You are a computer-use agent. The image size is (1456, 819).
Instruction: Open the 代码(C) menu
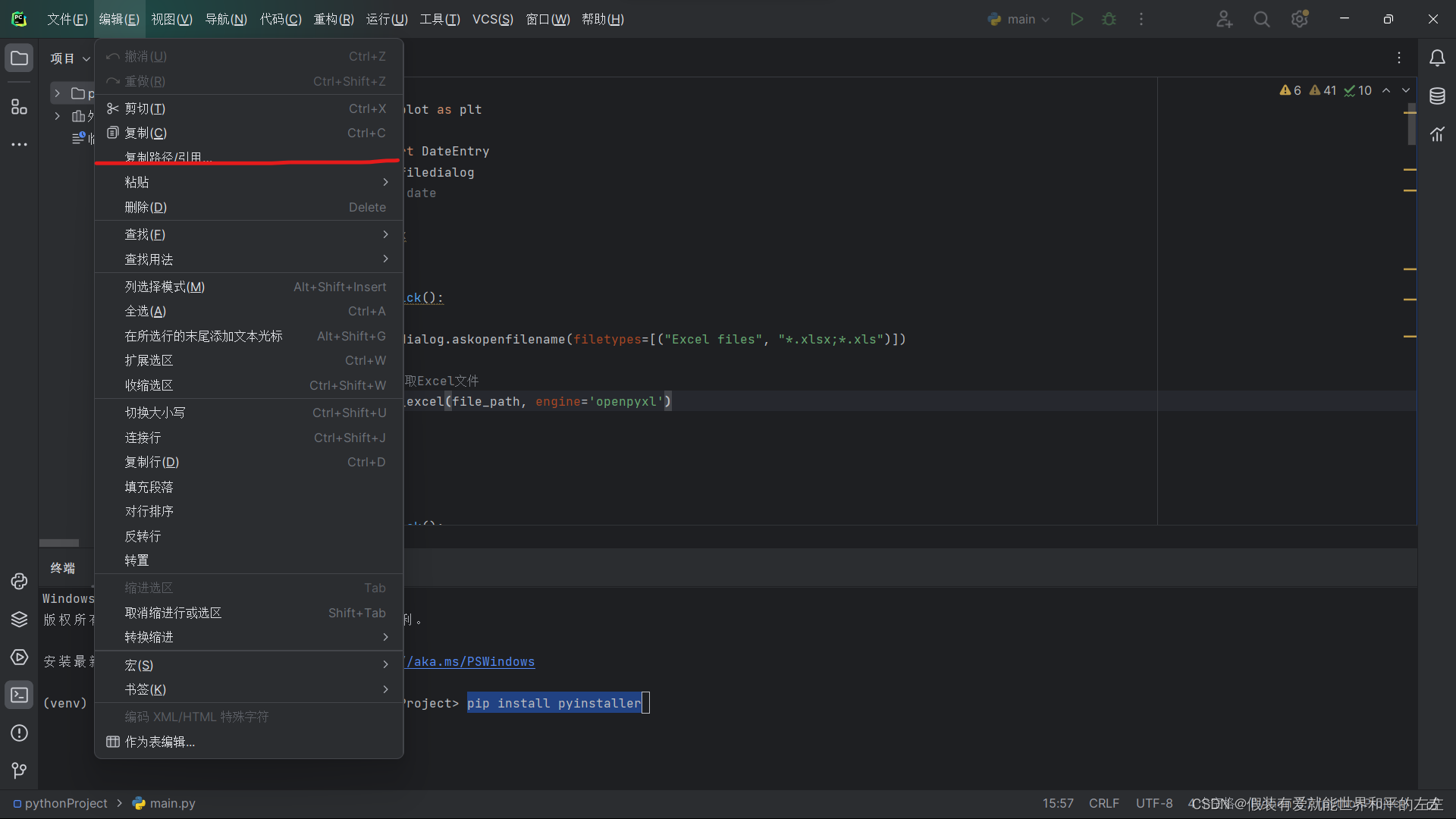[281, 19]
